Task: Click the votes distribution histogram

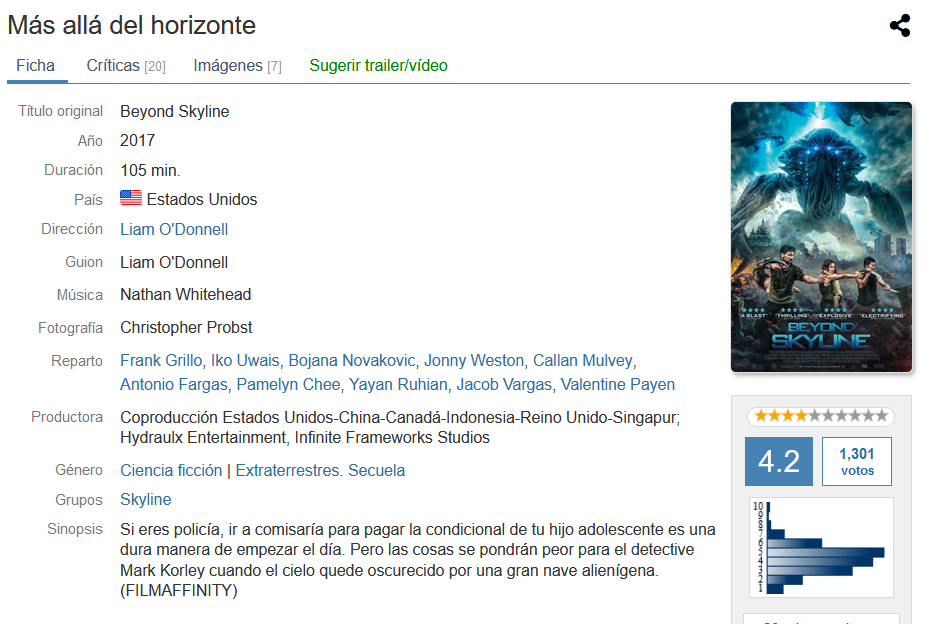Action: point(821,548)
